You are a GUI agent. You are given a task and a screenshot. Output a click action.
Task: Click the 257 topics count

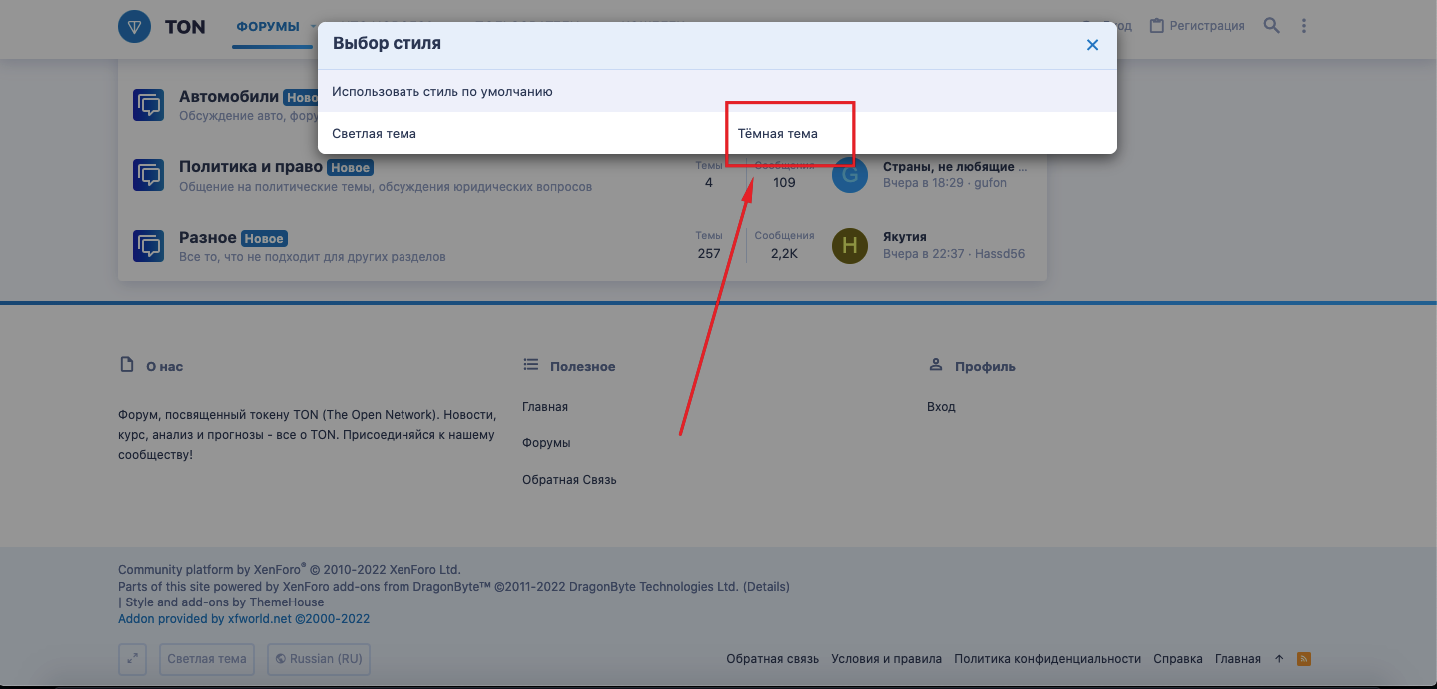coord(709,253)
